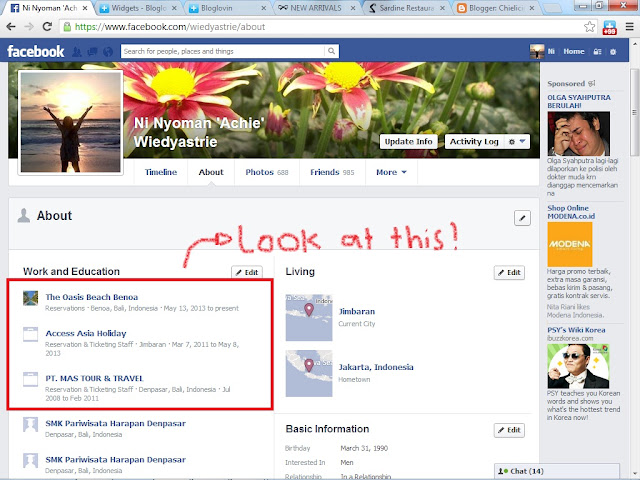Click the first SMK Pariwisata school icon
This screenshot has height=480, width=640.
pos(31,424)
